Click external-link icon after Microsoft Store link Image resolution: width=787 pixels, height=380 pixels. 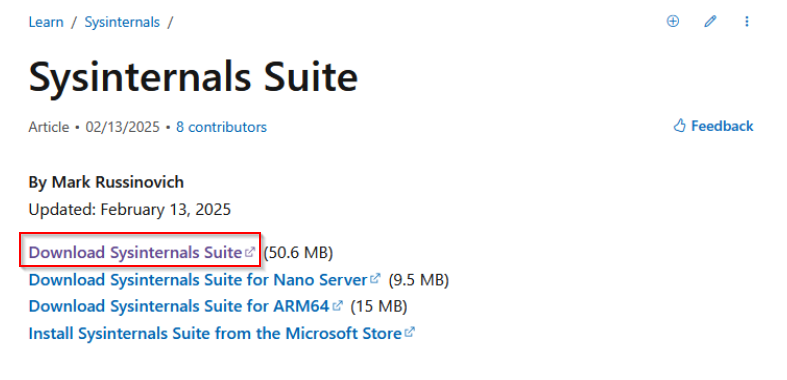click(410, 332)
